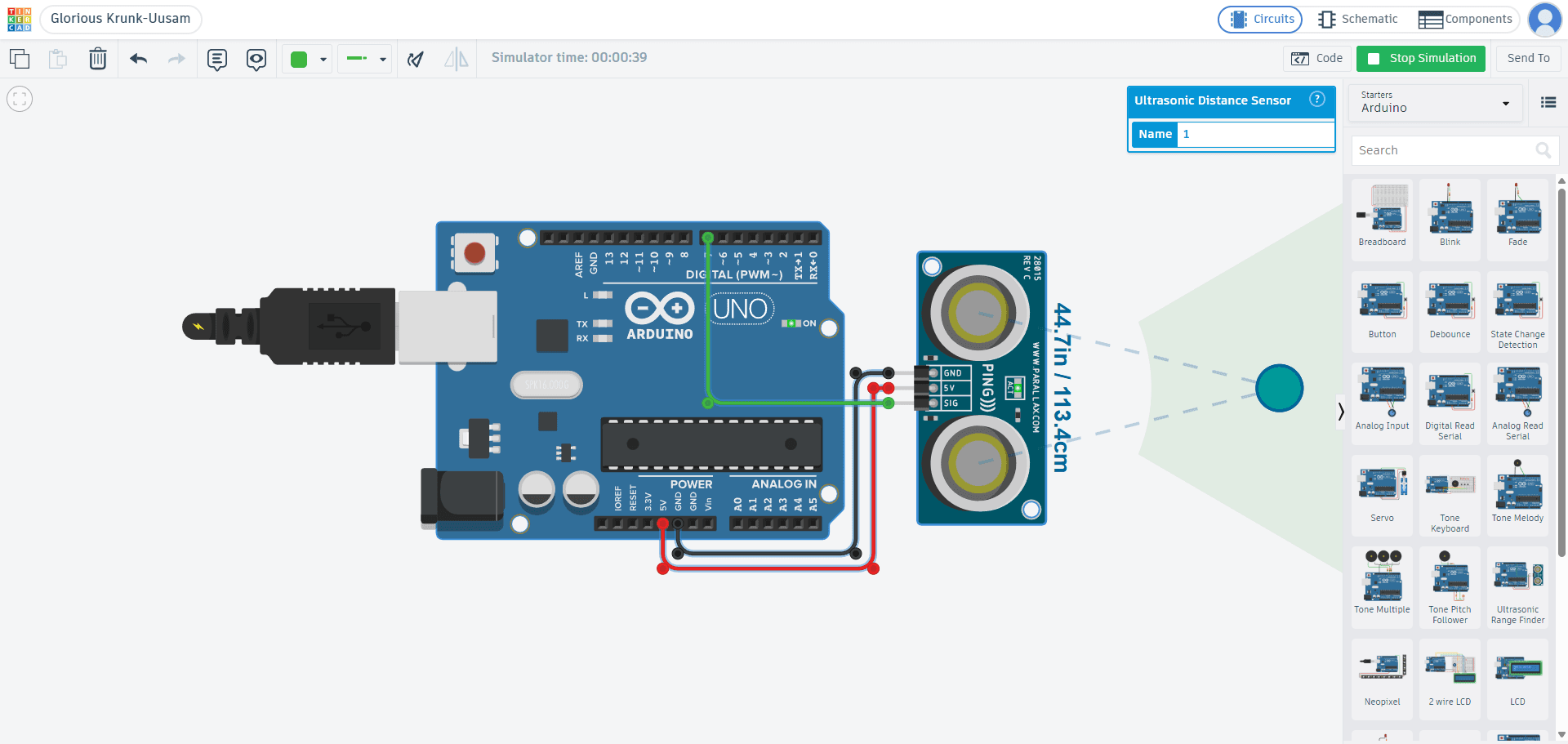Select the Debounce starter
The width and height of the screenshot is (1568, 744).
click(x=1450, y=310)
